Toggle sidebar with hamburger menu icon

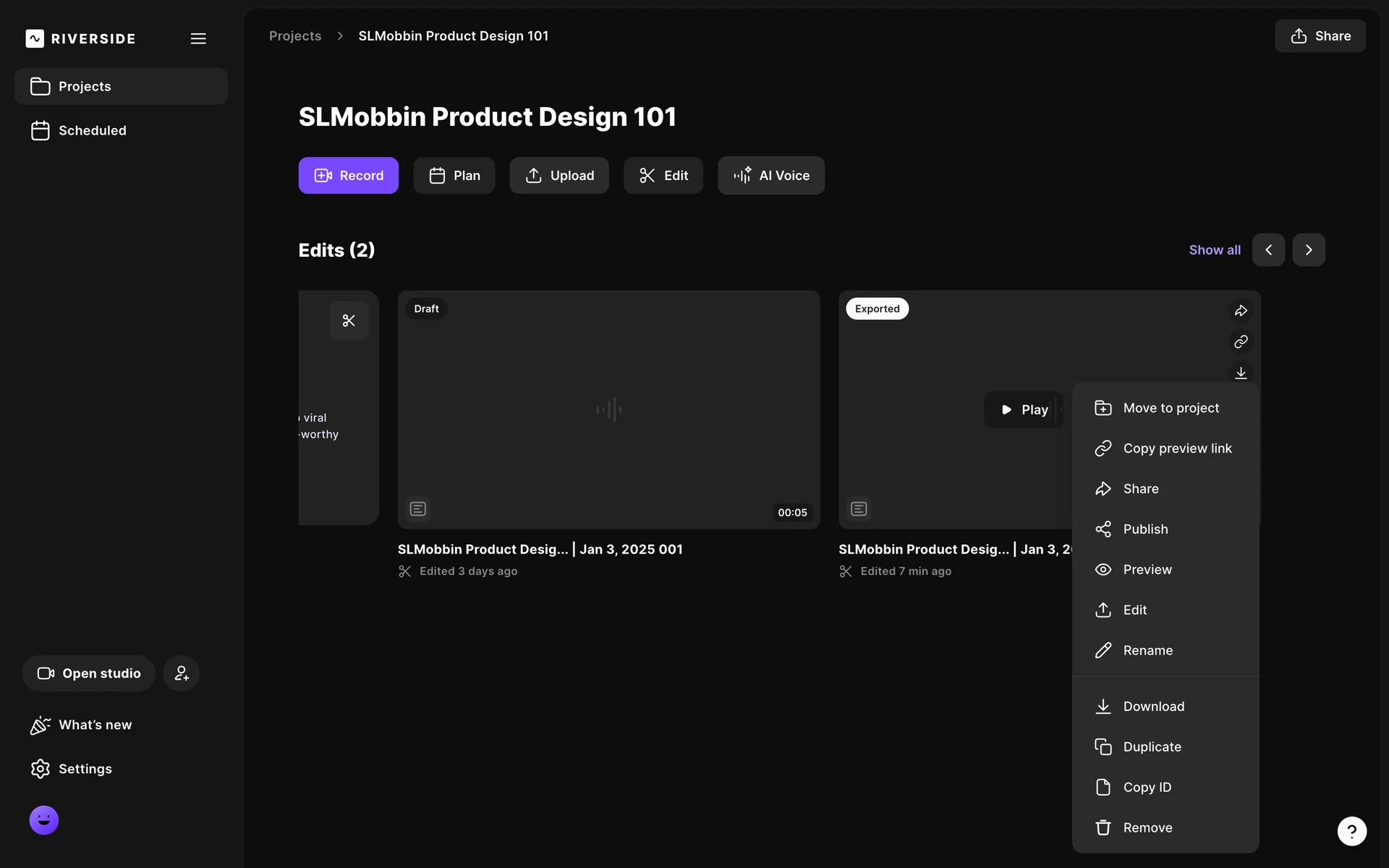pos(198,38)
